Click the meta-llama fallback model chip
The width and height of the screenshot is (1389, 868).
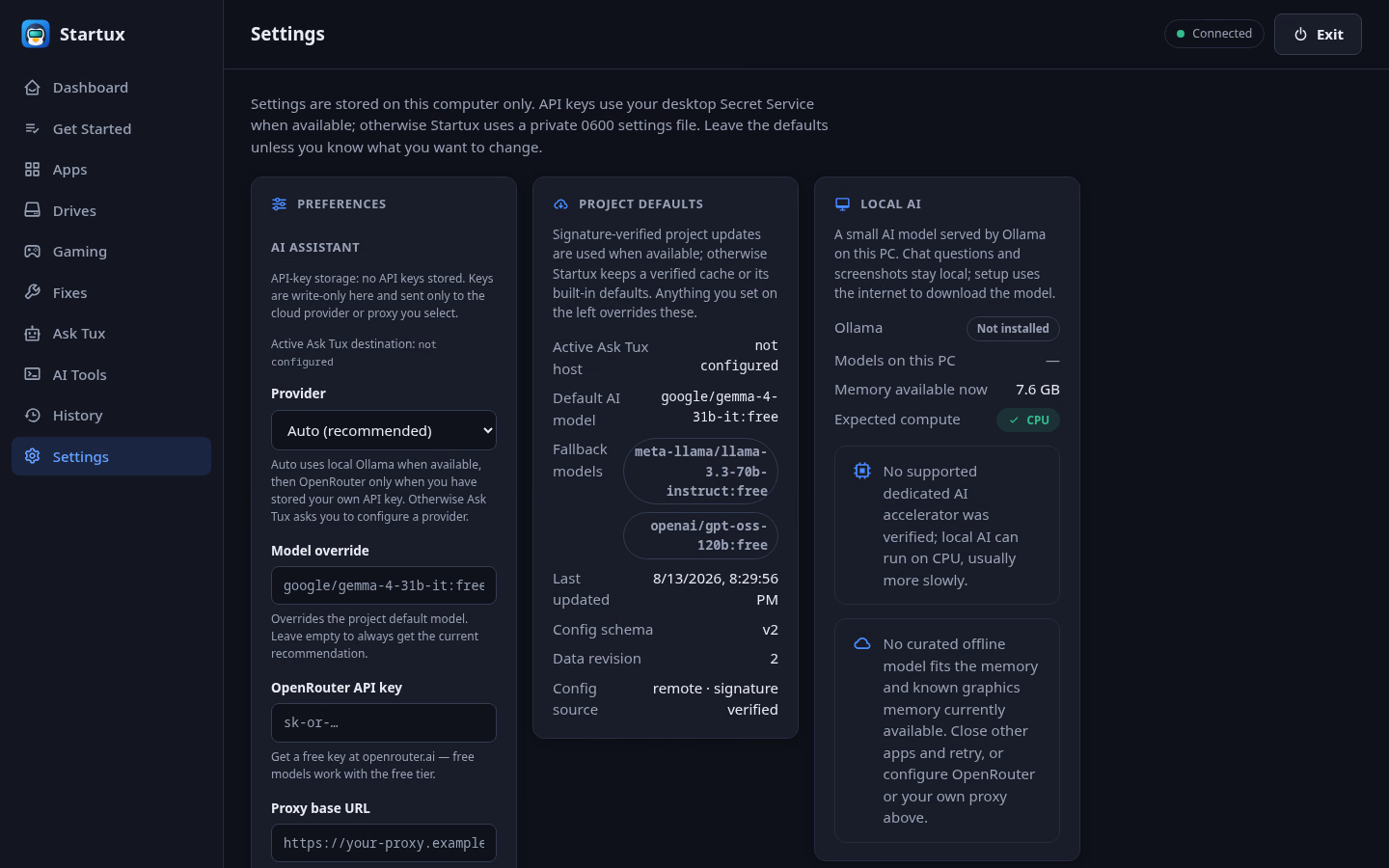701,471
